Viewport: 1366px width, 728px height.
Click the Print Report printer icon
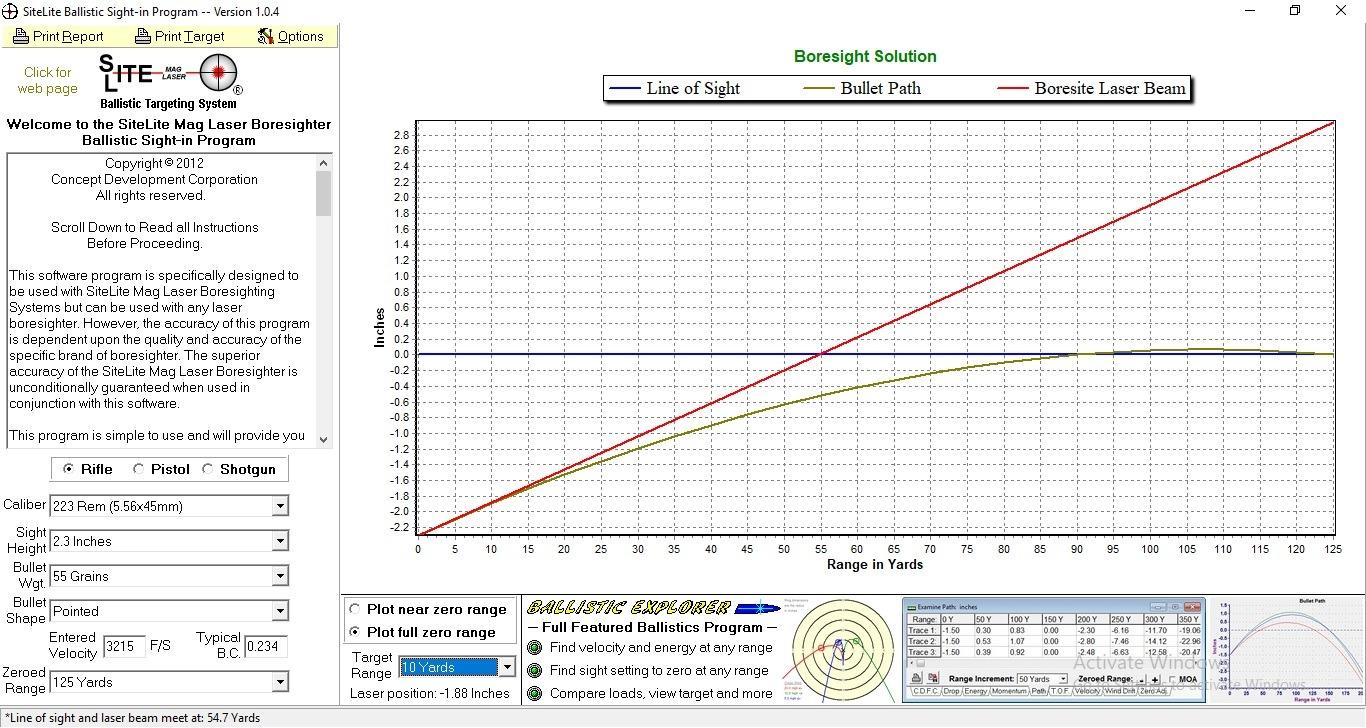20,36
